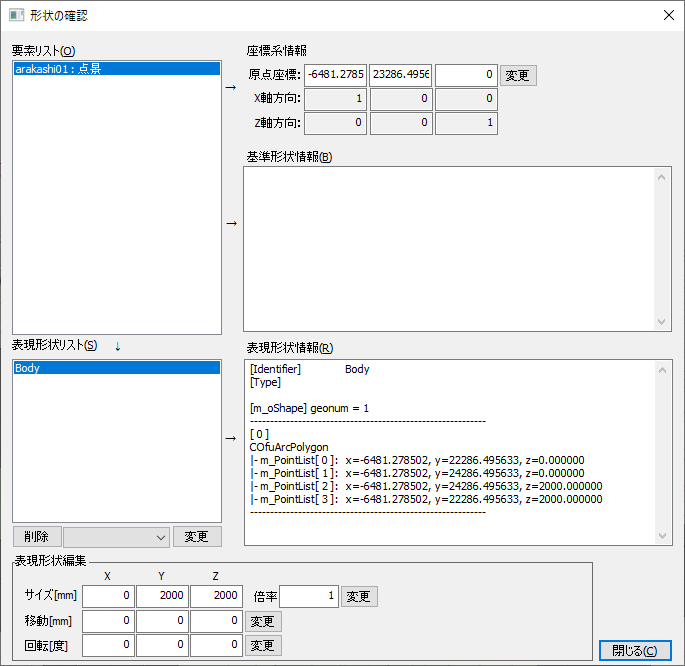685x666 pixels.
Task: Click 変更 next to the 倍率 field
Action: pos(359,597)
